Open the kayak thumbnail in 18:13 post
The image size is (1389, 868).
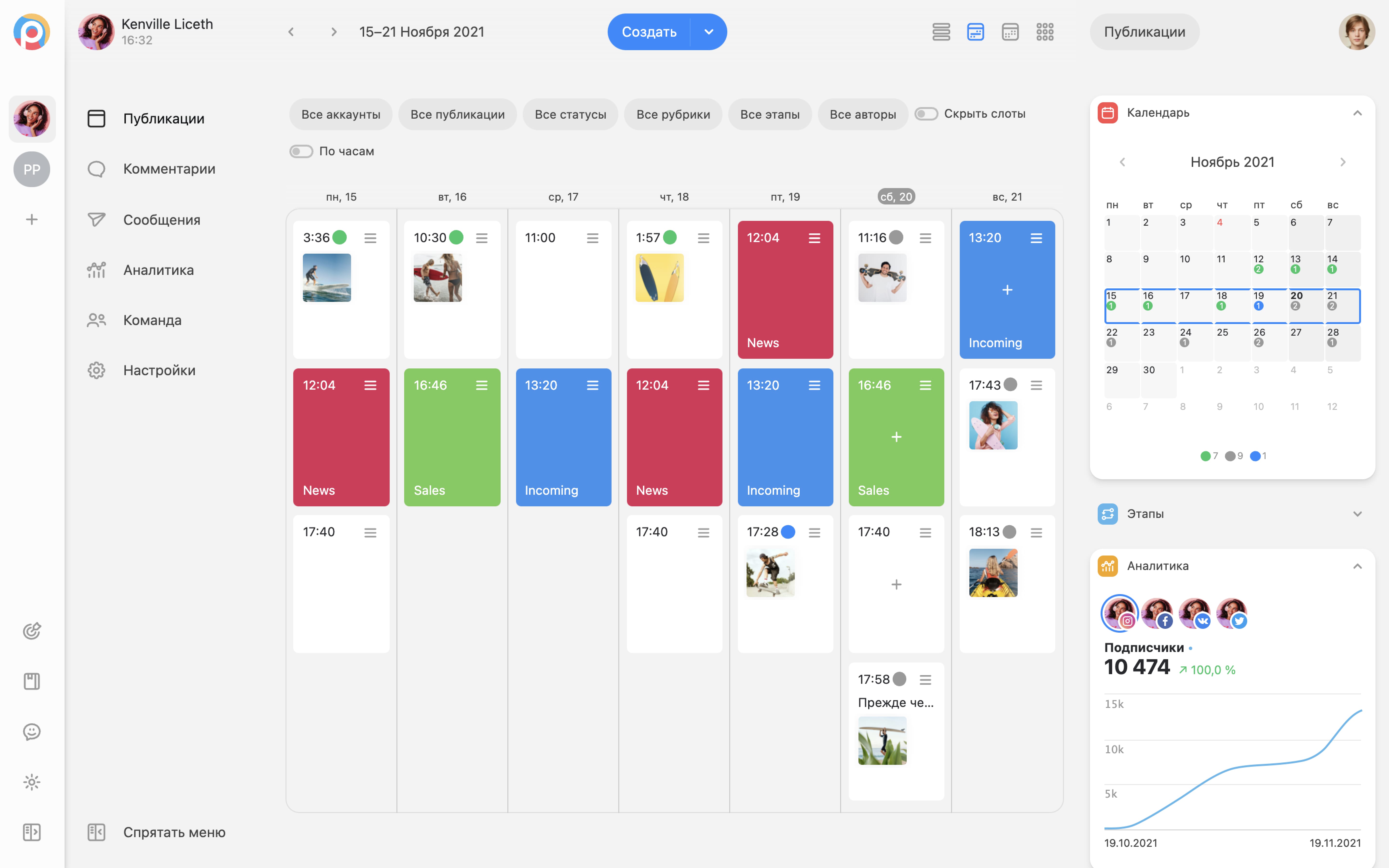(x=993, y=573)
